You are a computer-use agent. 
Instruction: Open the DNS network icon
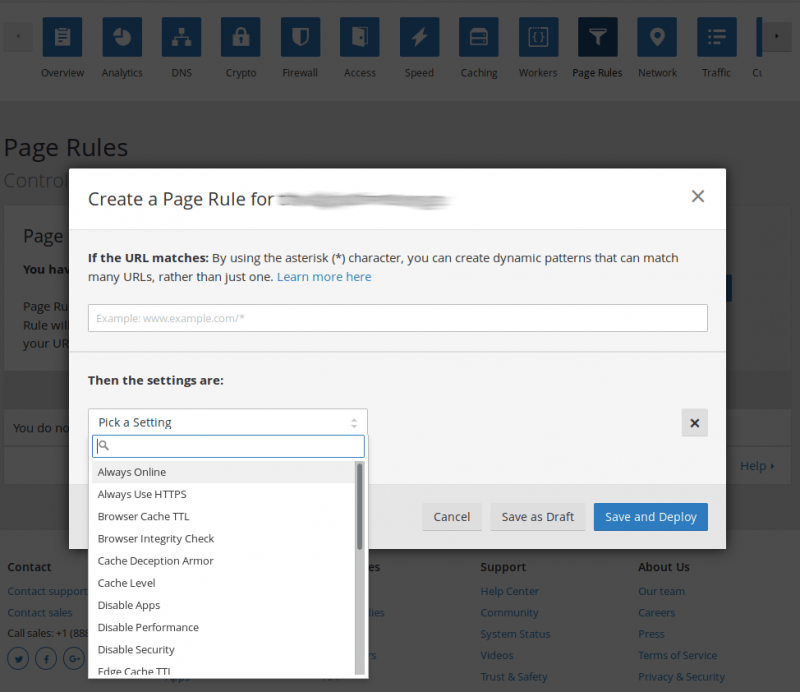coord(181,37)
